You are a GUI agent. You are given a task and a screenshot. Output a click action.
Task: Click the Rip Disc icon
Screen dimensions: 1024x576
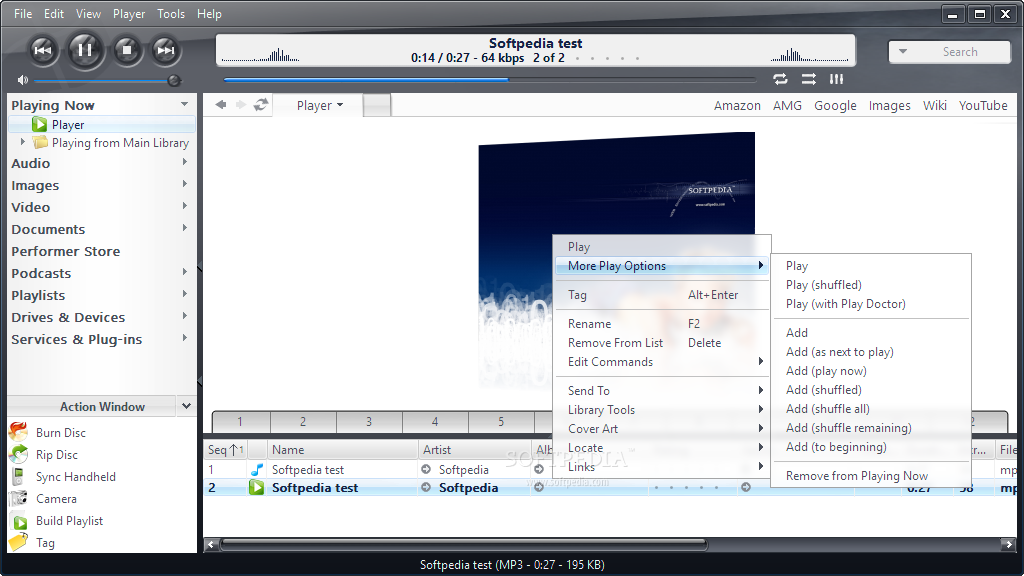[18, 454]
